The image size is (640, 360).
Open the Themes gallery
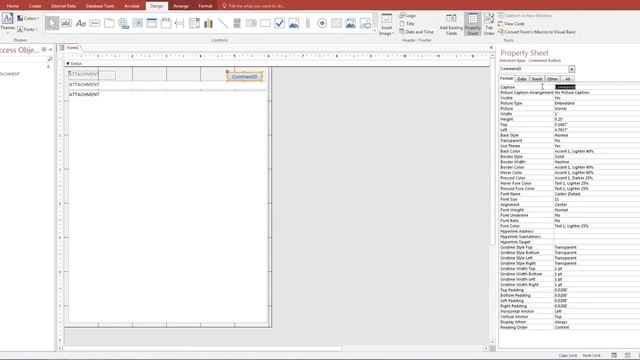7,22
